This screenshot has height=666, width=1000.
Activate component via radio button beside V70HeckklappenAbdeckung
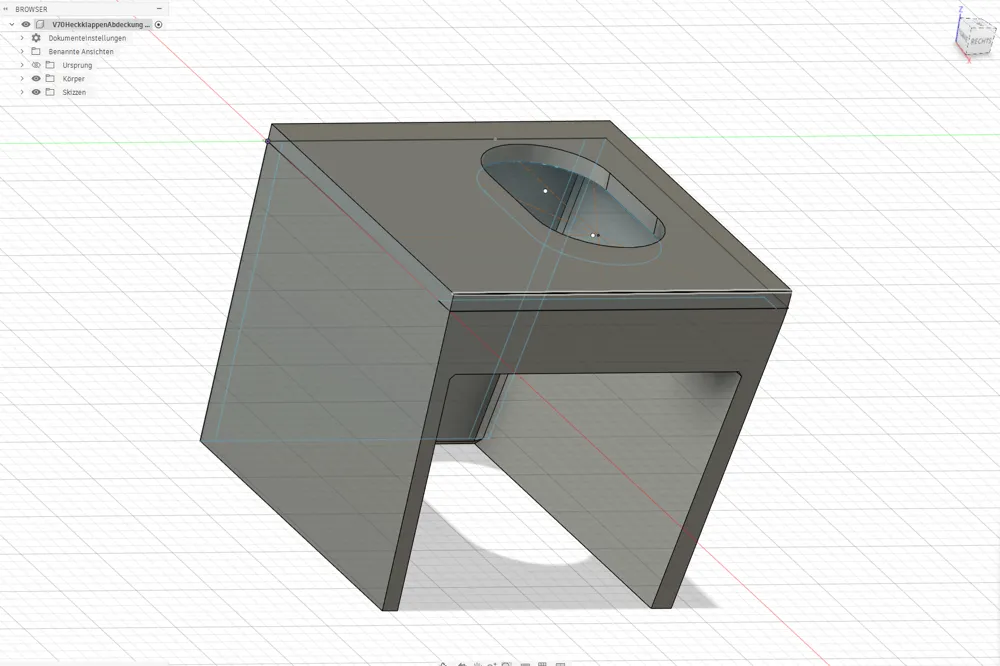(159, 24)
